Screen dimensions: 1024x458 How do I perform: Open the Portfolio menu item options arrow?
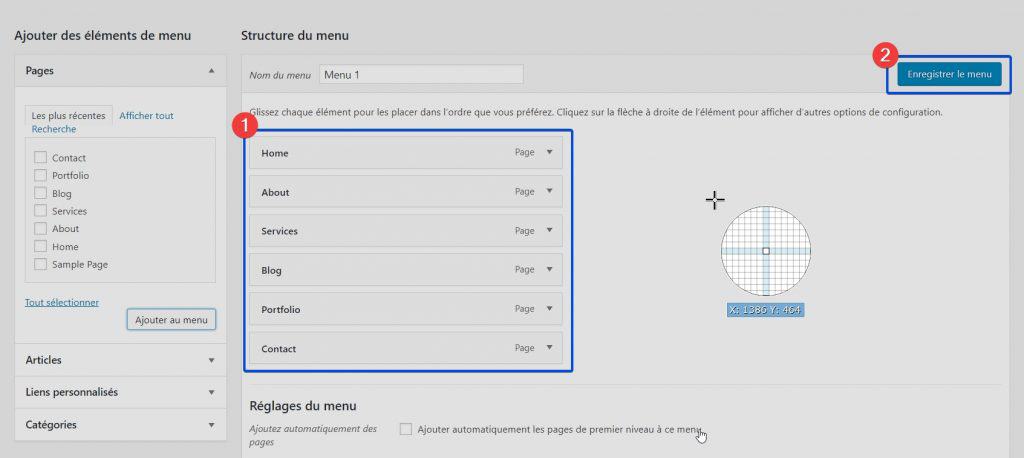click(549, 308)
